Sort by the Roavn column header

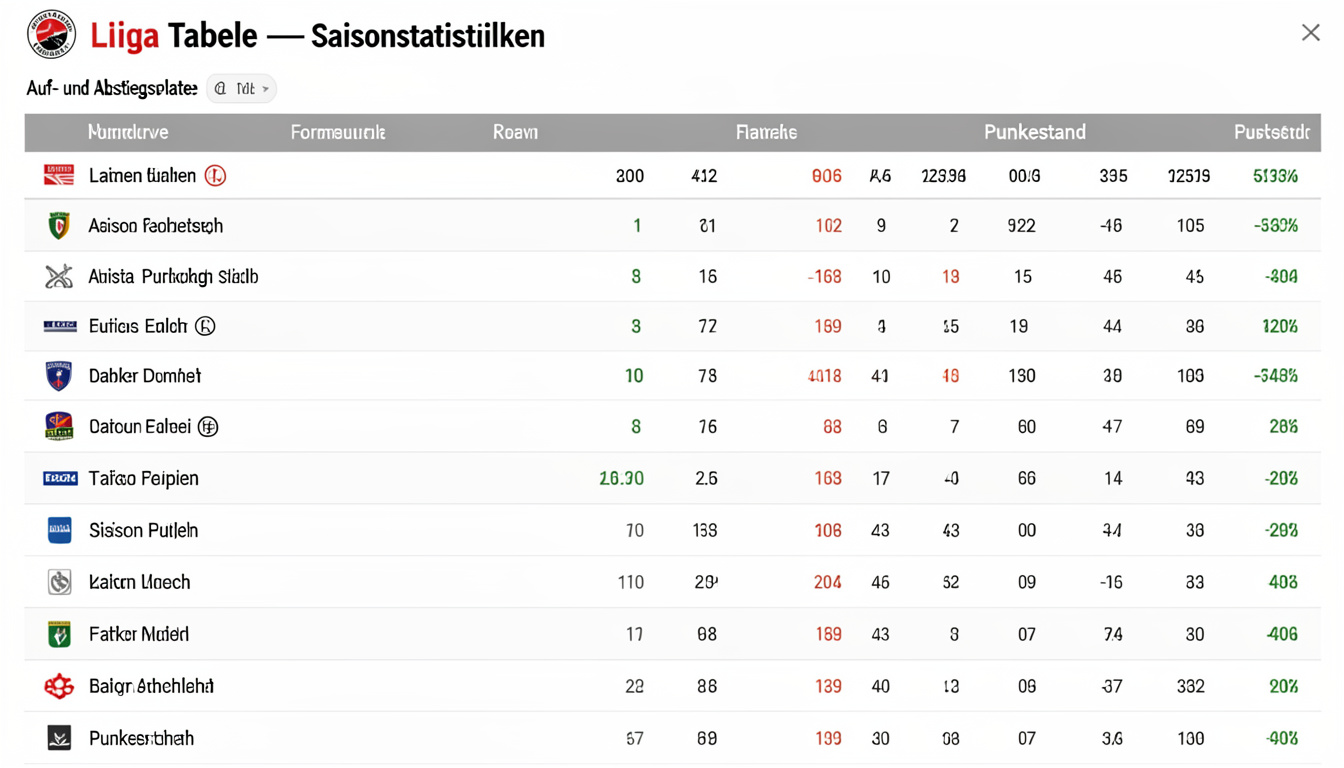click(x=514, y=131)
